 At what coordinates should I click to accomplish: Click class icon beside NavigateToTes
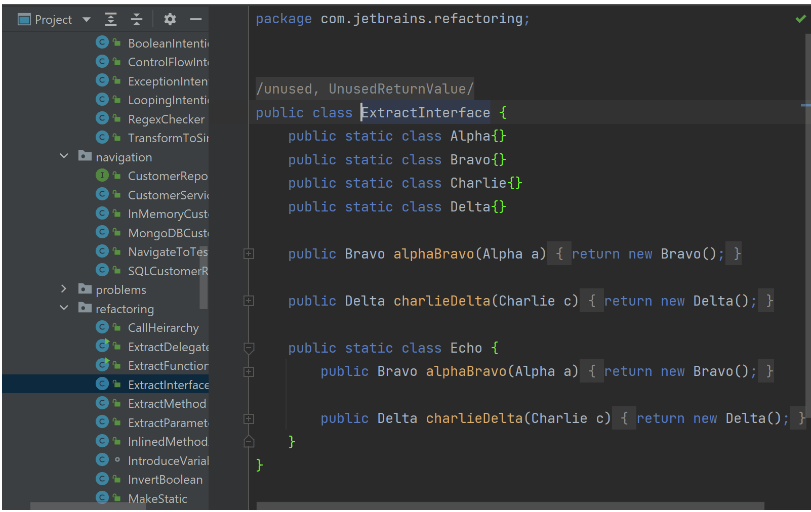pos(102,251)
